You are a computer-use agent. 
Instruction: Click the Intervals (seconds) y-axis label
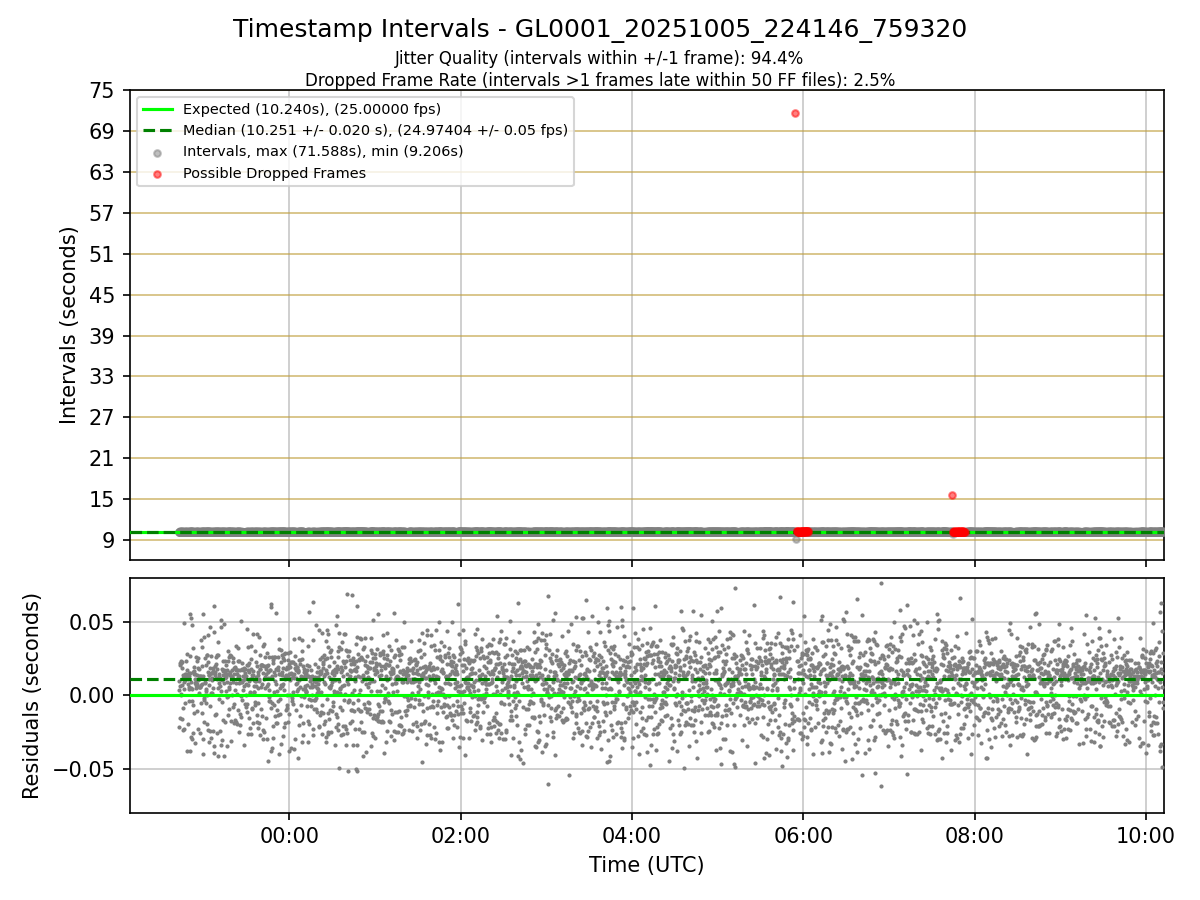tap(69, 325)
